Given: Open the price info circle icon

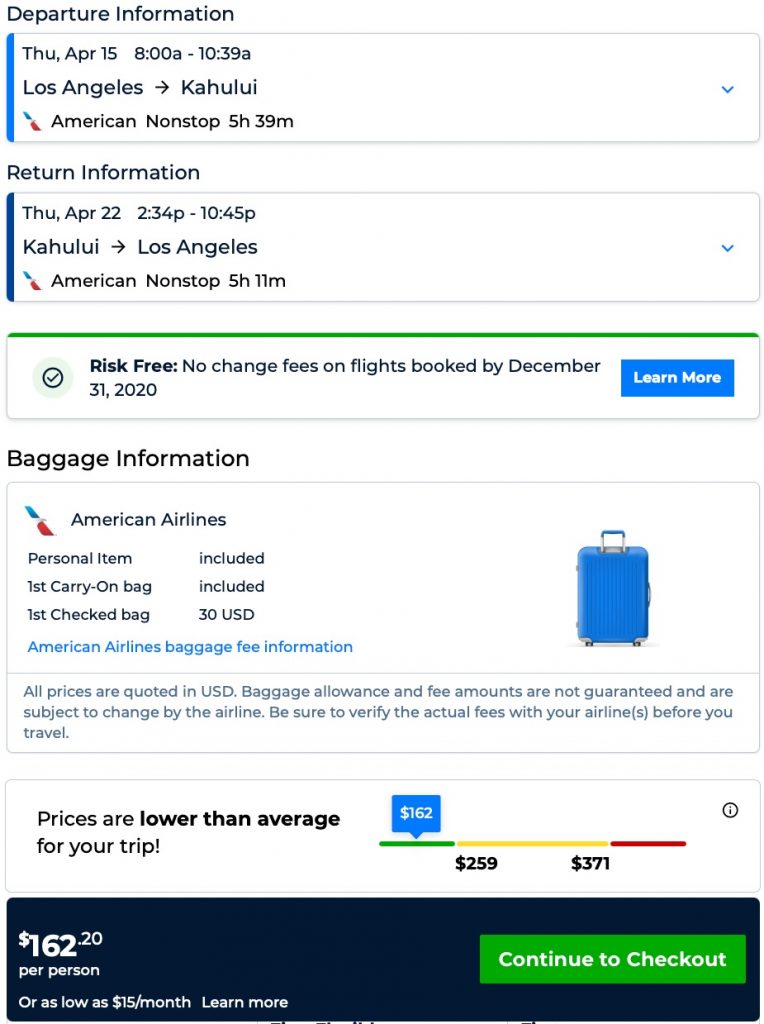Looking at the screenshot, I should pyautogui.click(x=730, y=810).
